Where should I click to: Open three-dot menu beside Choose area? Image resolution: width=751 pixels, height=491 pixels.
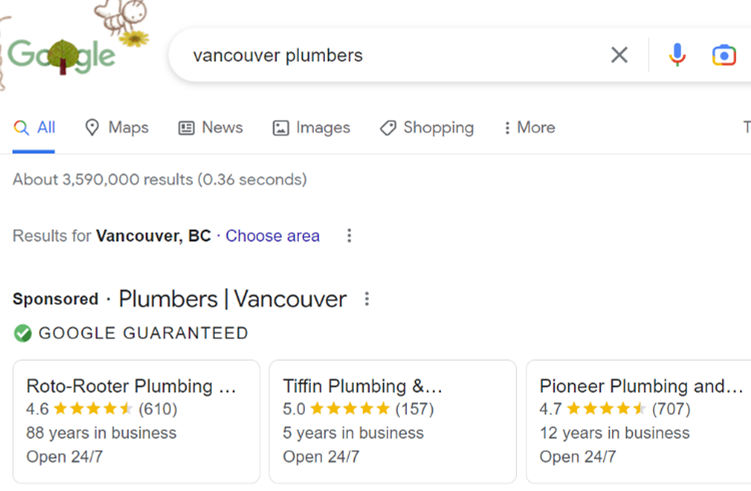349,236
